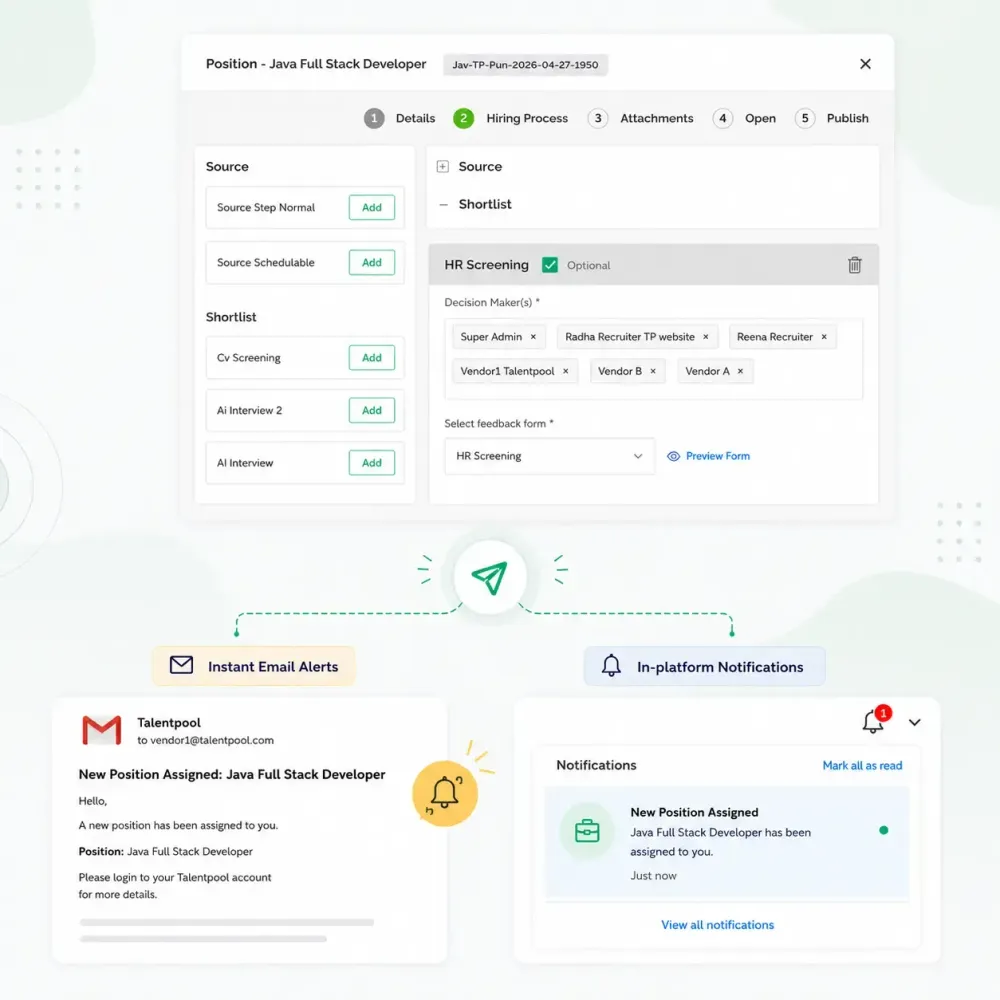Click View all notifications link

pos(717,925)
